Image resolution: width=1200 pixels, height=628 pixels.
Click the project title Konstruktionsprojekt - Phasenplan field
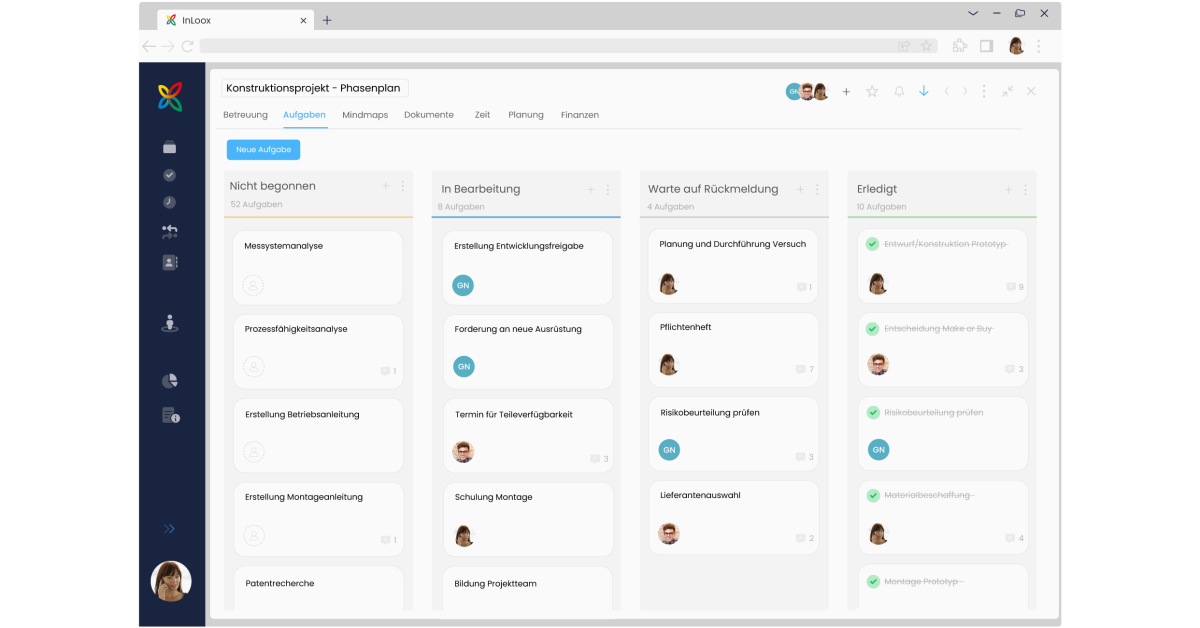tap(314, 88)
